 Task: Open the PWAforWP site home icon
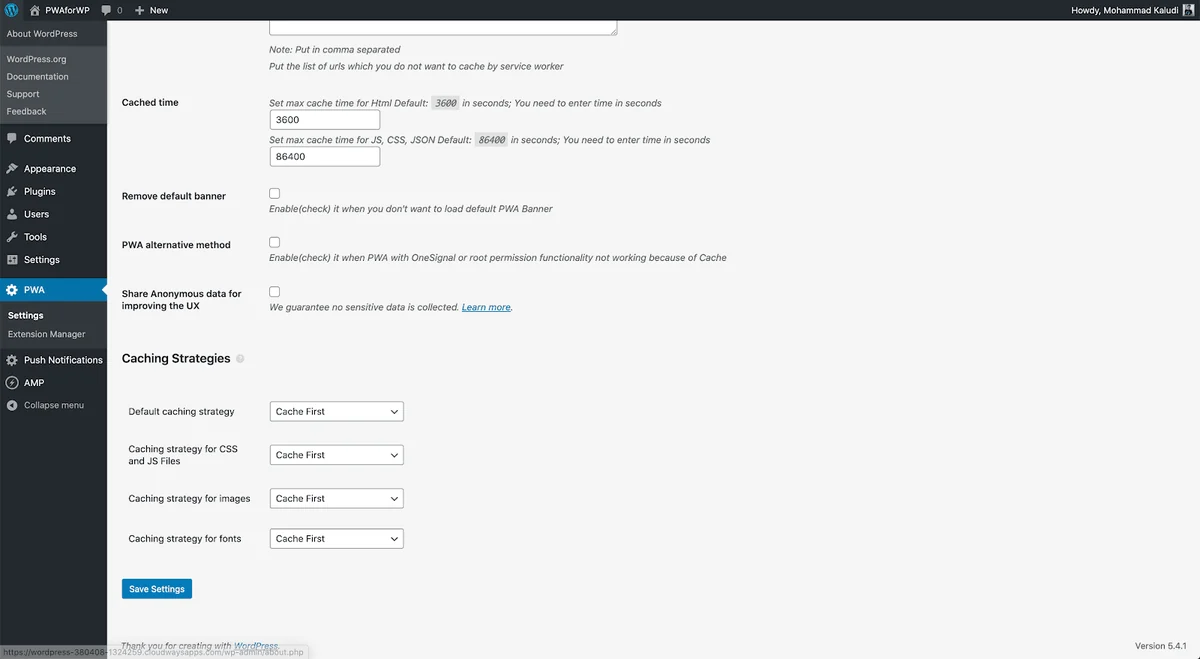pos(35,10)
